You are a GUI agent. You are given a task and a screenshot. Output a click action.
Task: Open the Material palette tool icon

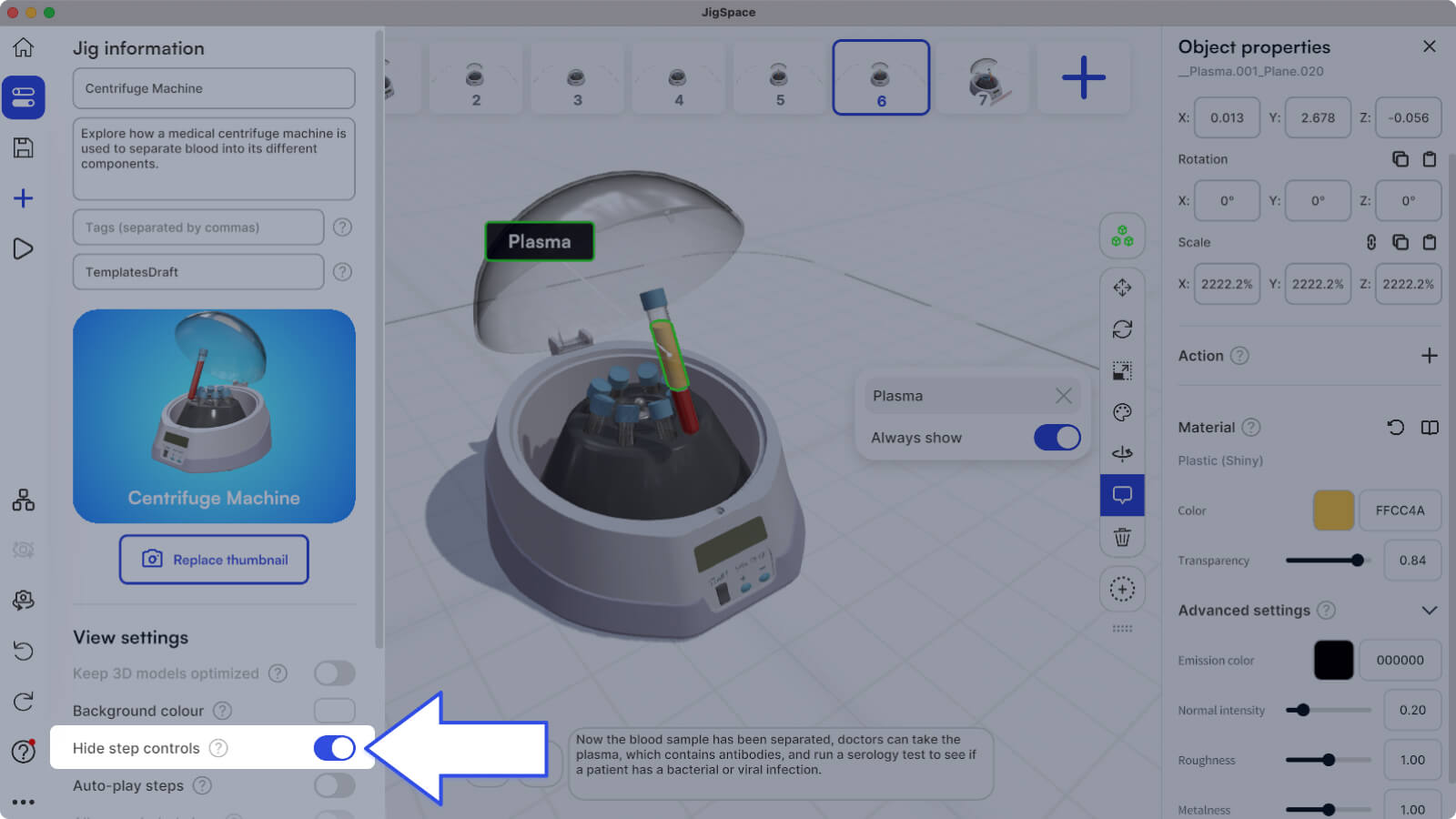1122,412
